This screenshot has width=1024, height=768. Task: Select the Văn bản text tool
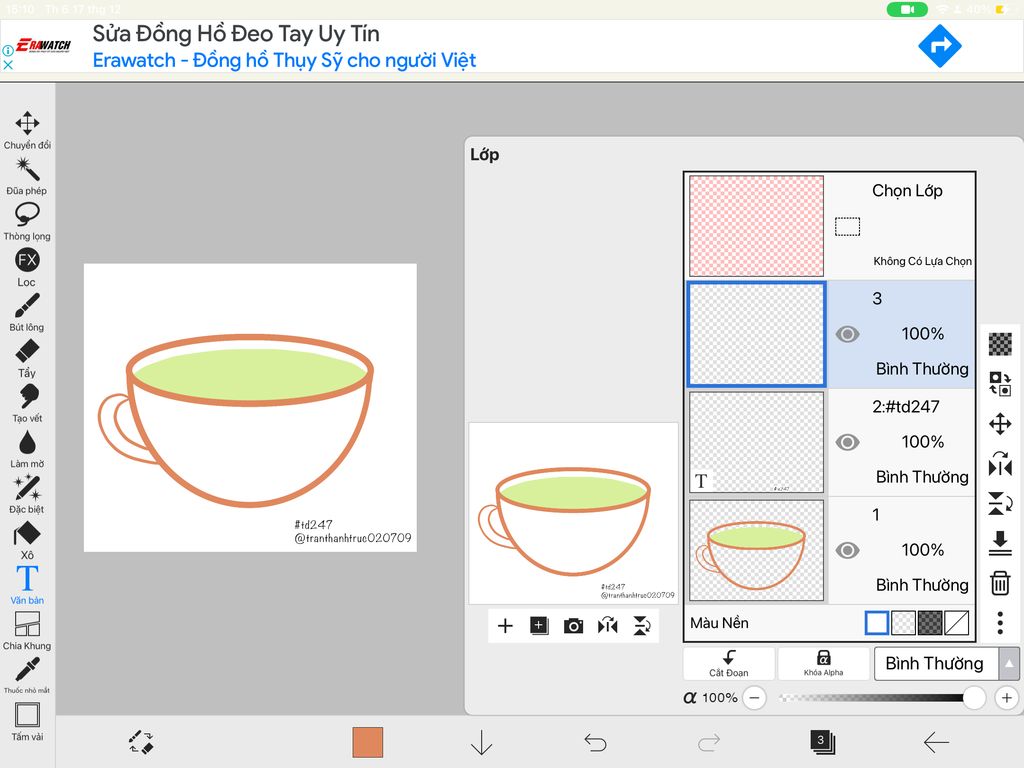pyautogui.click(x=27, y=585)
